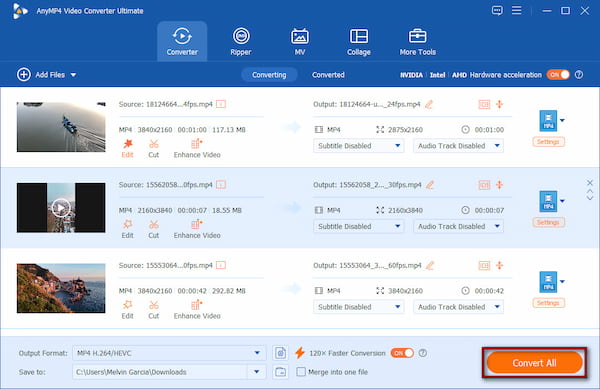Choose output format for 18124664 via MP4 icon

[548, 120]
